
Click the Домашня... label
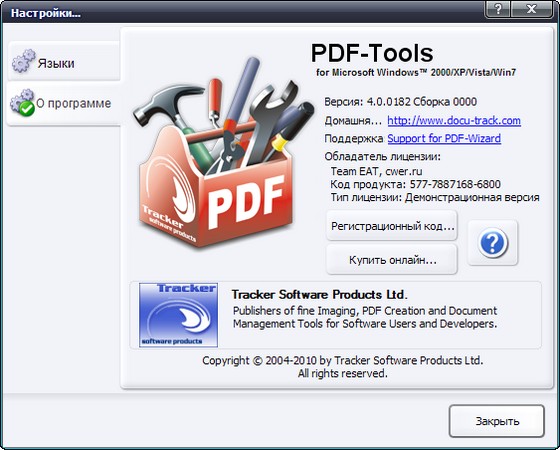pyautogui.click(x=353, y=121)
